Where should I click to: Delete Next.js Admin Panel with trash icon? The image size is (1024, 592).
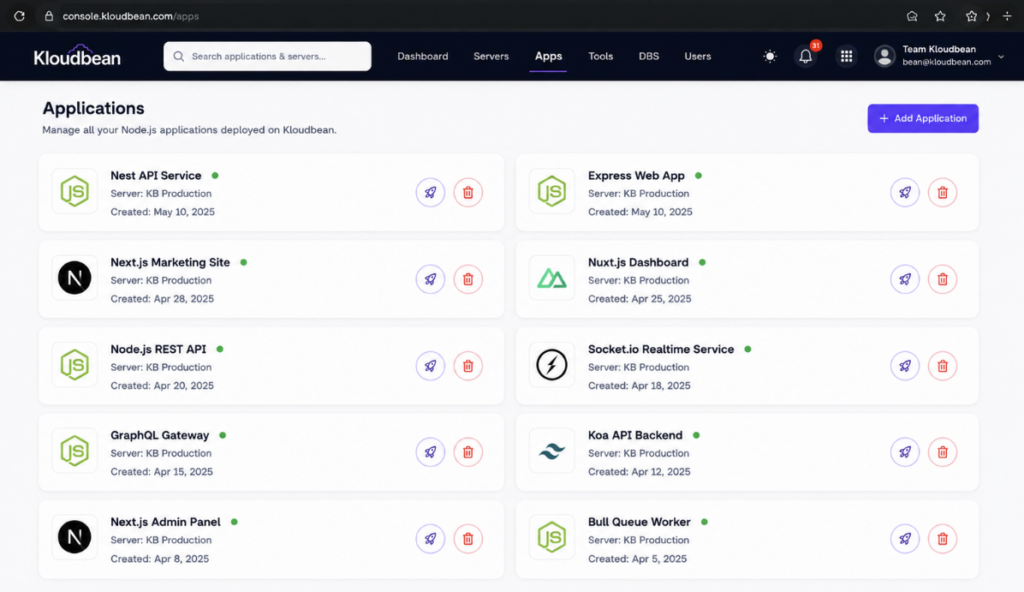pos(468,539)
